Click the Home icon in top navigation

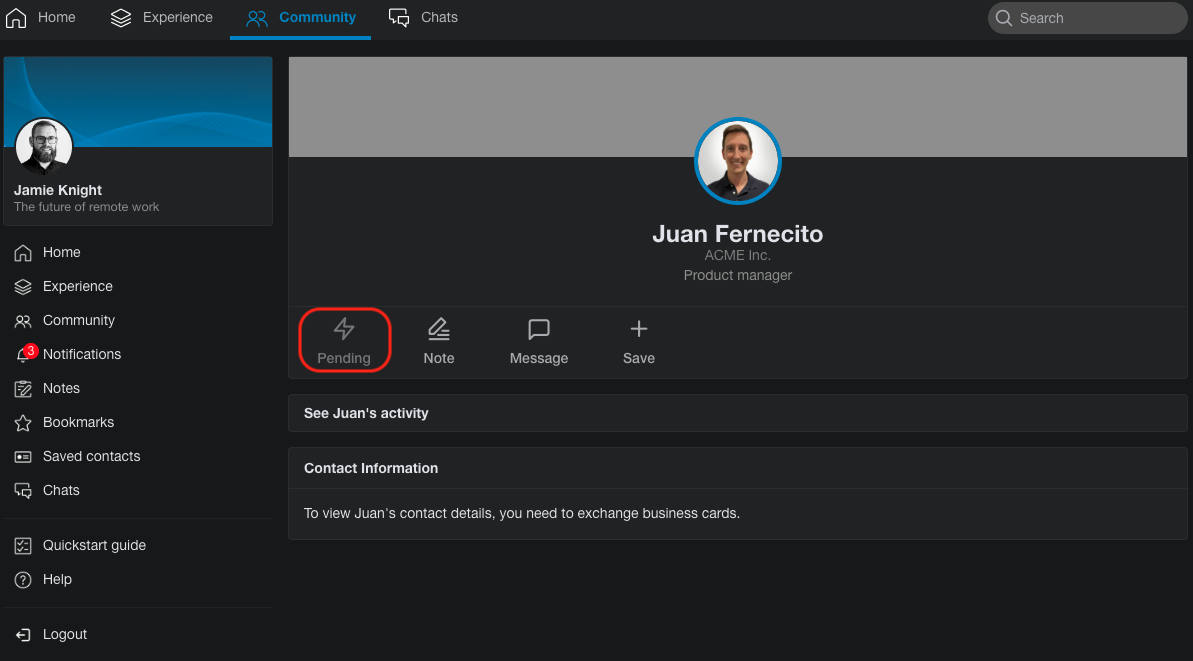click(16, 17)
